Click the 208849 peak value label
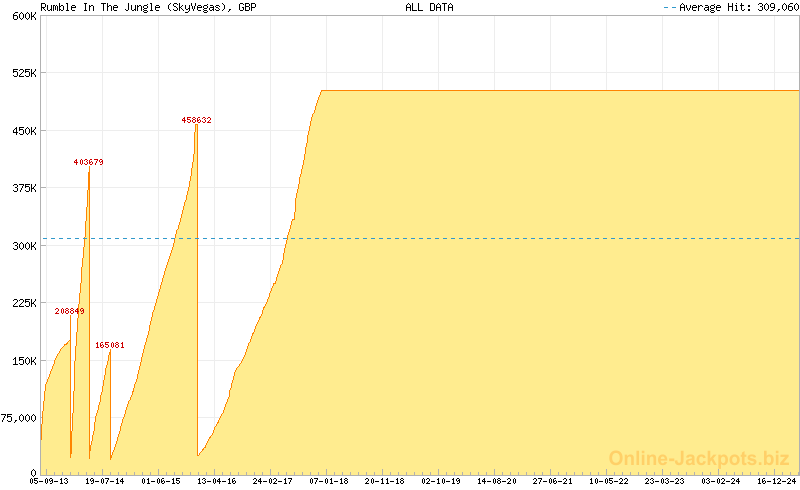800x490 pixels. pyautogui.click(x=69, y=311)
